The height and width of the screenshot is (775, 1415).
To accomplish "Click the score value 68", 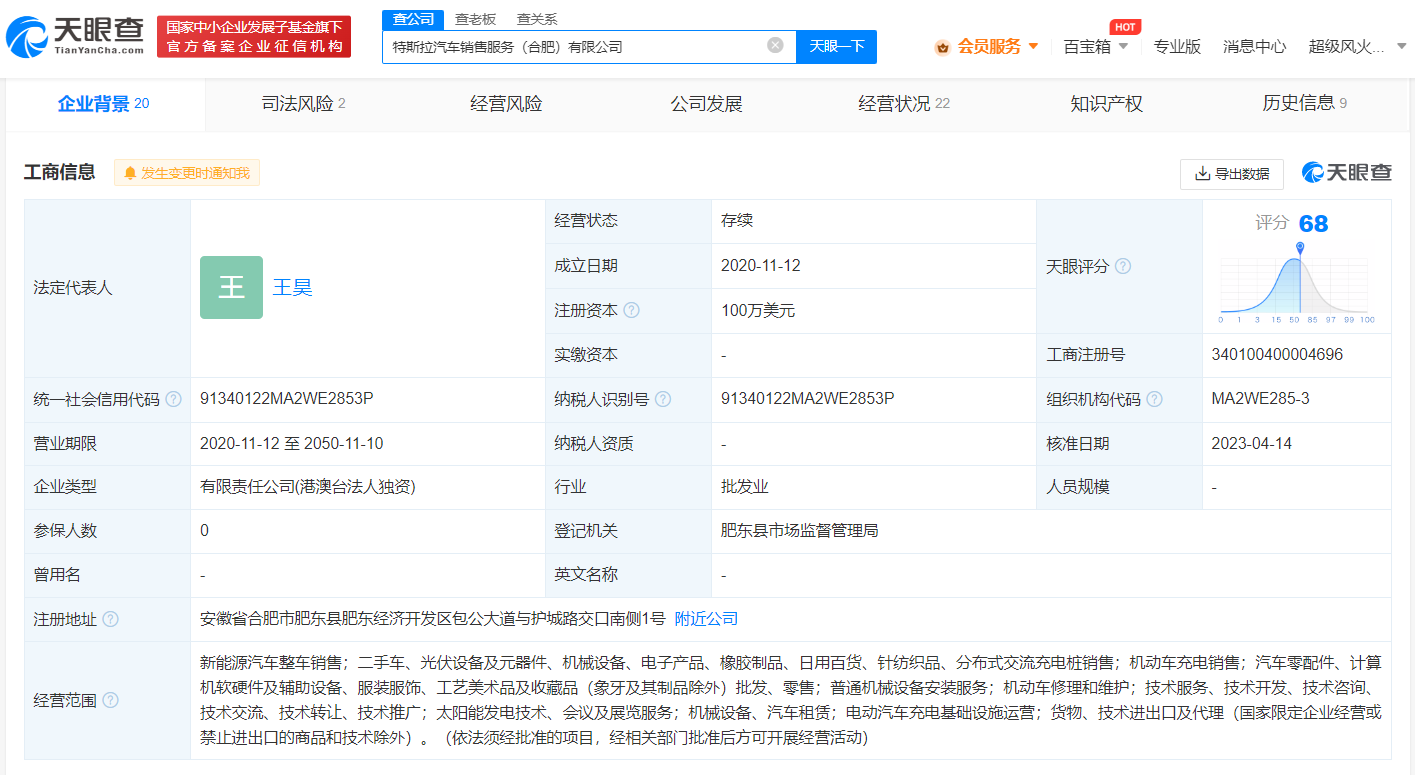I will [1313, 224].
